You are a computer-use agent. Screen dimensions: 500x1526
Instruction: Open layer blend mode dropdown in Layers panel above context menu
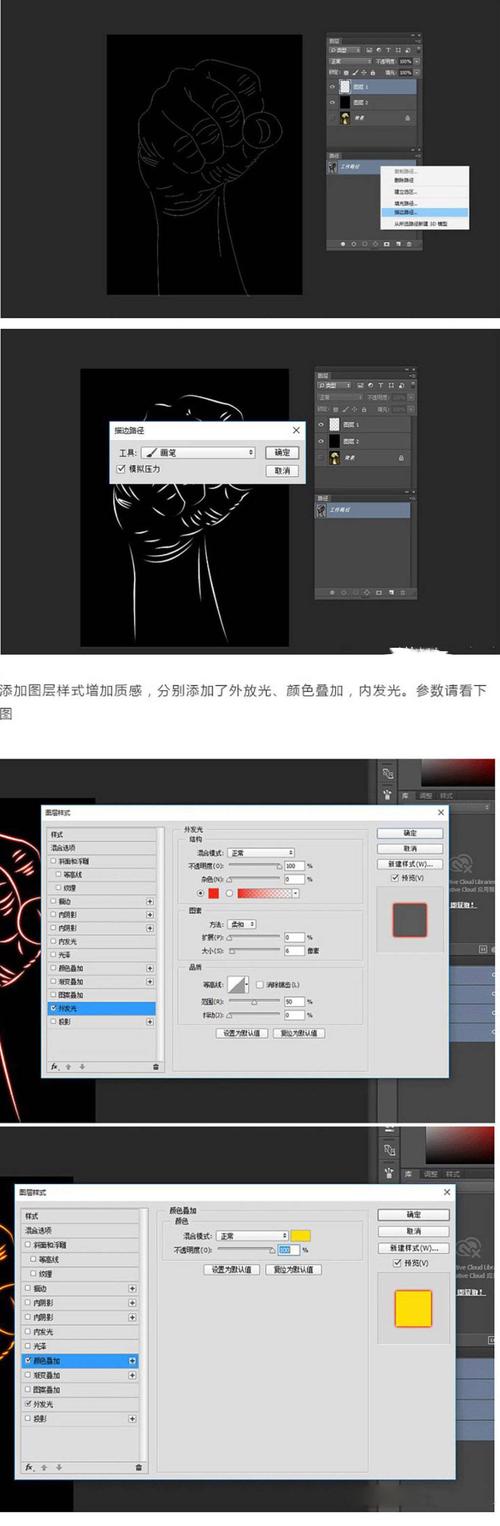[x=348, y=61]
